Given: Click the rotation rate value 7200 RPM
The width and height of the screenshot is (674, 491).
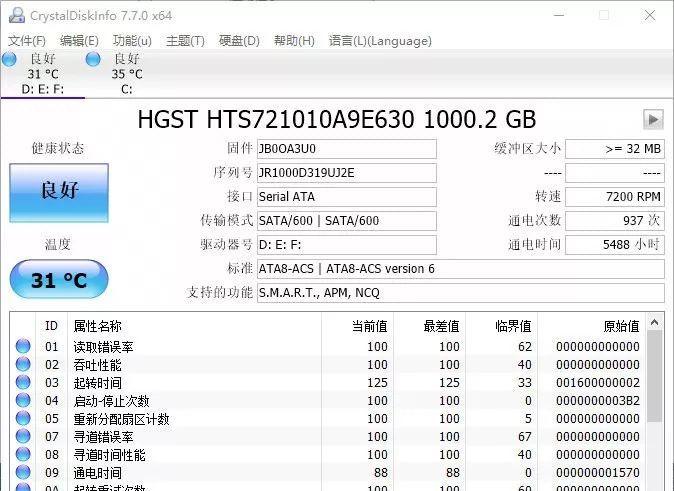Looking at the screenshot, I should coord(615,197).
